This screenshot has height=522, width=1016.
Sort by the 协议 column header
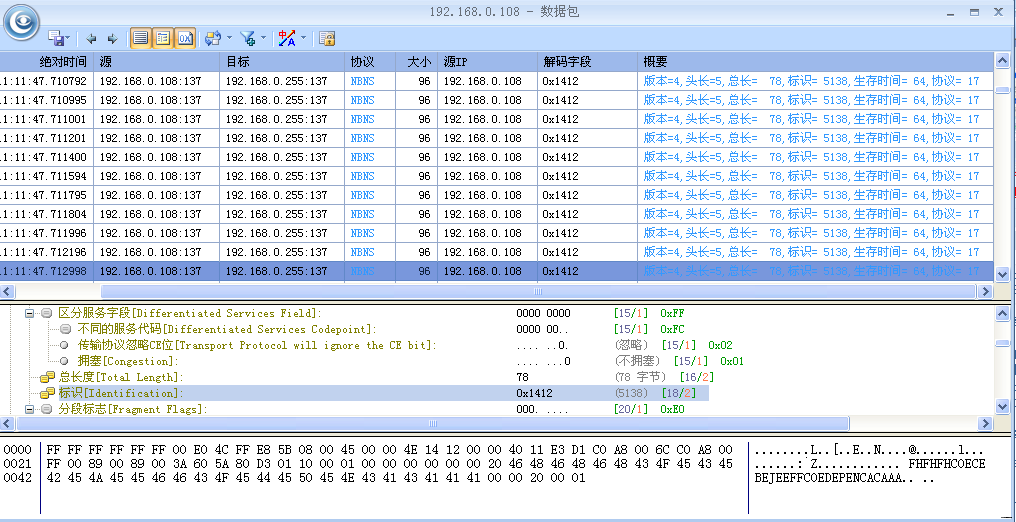[362, 62]
